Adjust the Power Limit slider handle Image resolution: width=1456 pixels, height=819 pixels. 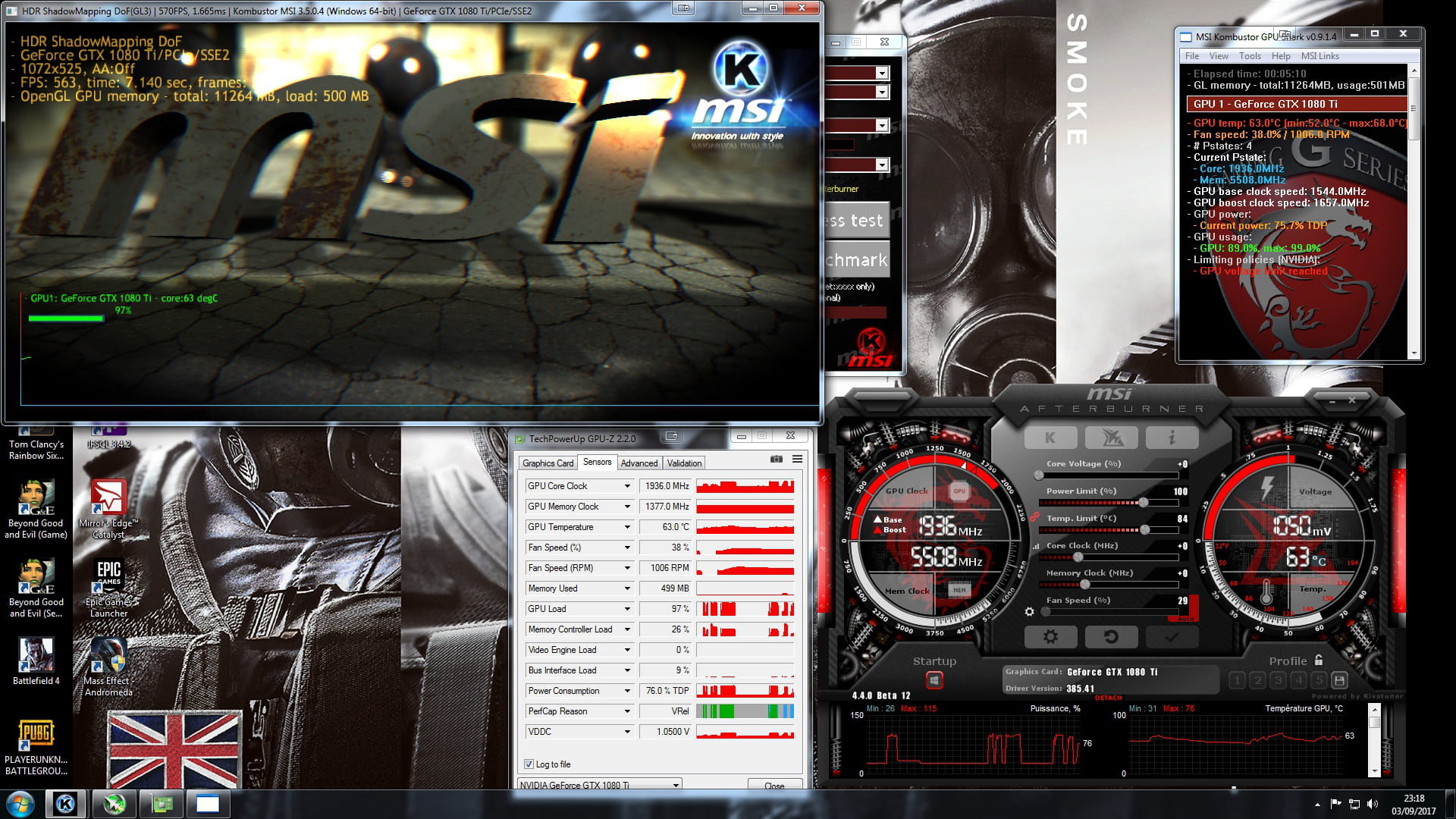click(1144, 503)
